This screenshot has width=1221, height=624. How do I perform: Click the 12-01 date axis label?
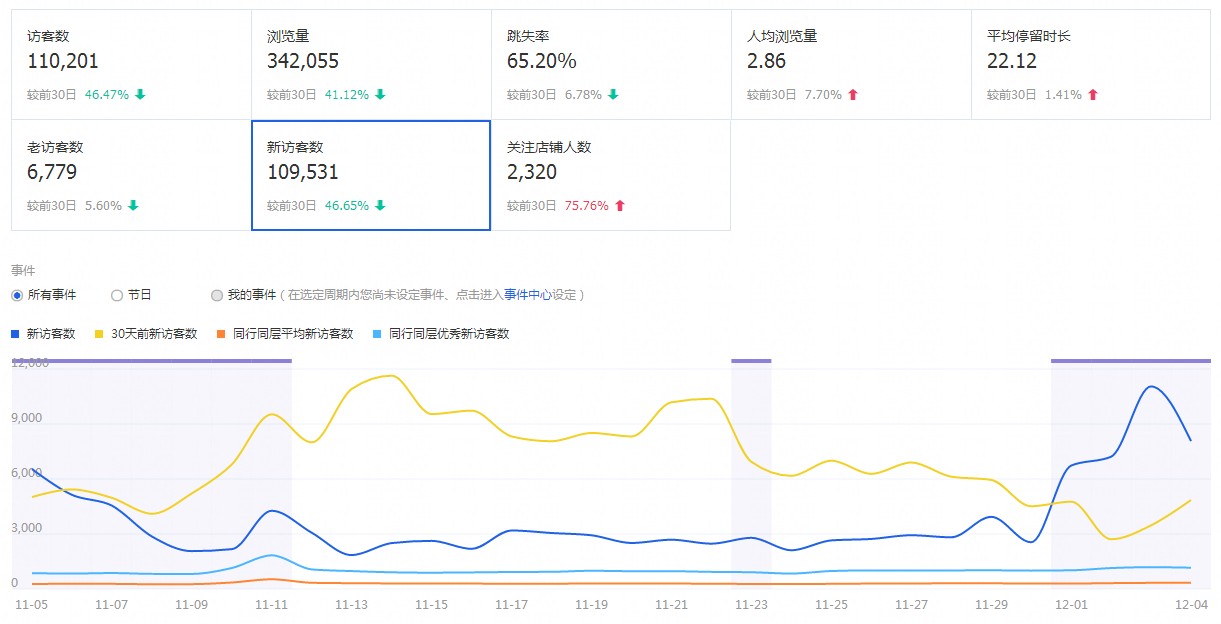(x=1071, y=605)
